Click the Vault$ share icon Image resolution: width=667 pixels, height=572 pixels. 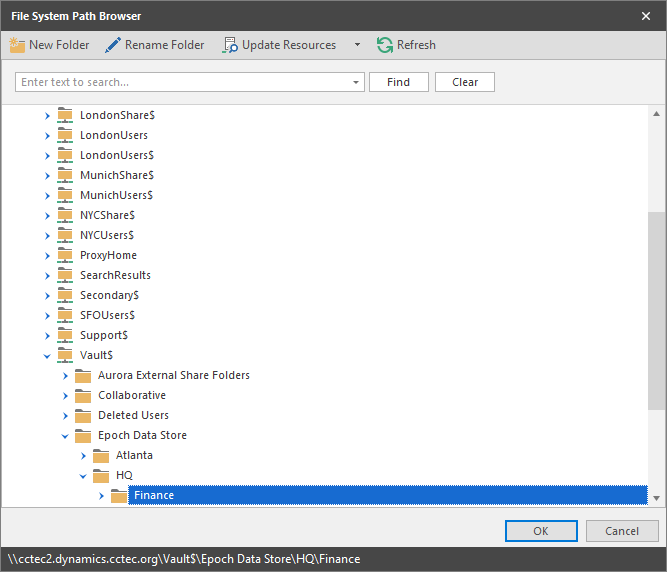pyautogui.click(x=65, y=356)
